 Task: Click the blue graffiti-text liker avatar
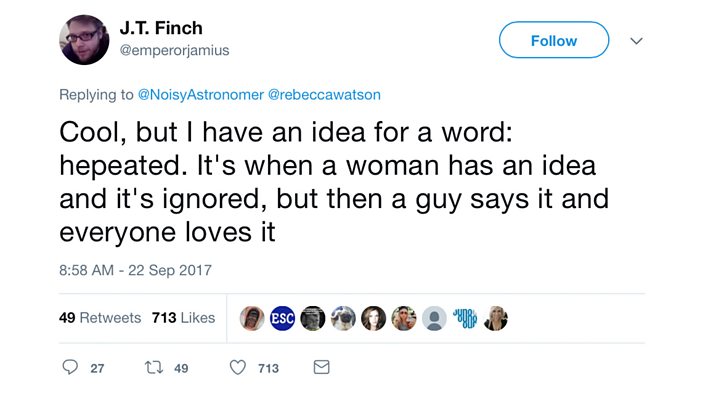(465, 318)
